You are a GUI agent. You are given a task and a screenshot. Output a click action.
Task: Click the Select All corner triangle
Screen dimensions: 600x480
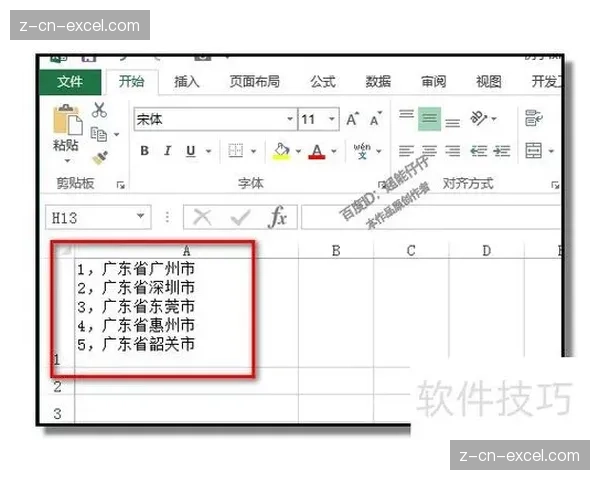[x=64, y=251]
